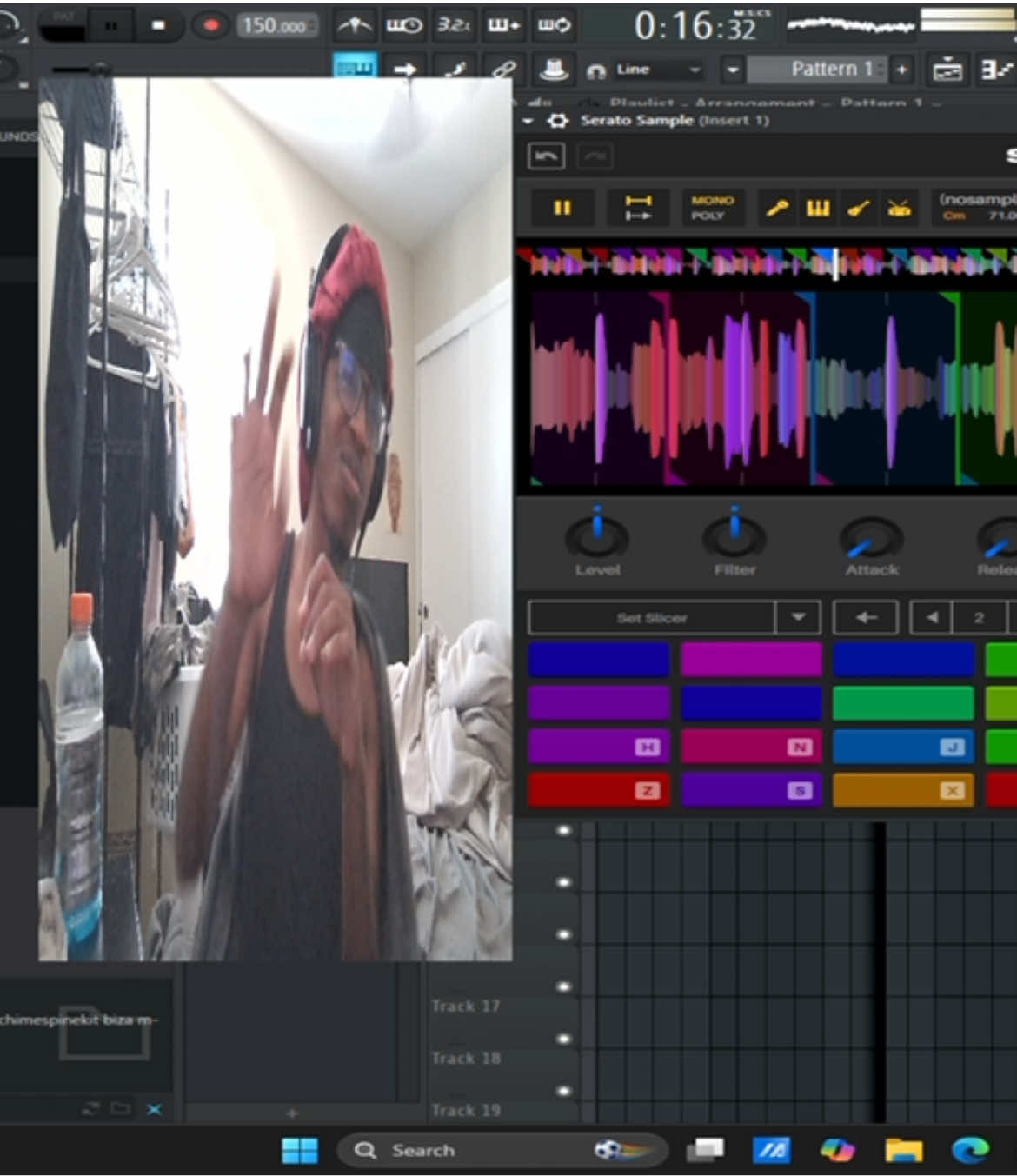Image resolution: width=1017 pixels, height=1176 pixels.
Task: Pause Serato Sample preview playback
Action: tap(562, 208)
